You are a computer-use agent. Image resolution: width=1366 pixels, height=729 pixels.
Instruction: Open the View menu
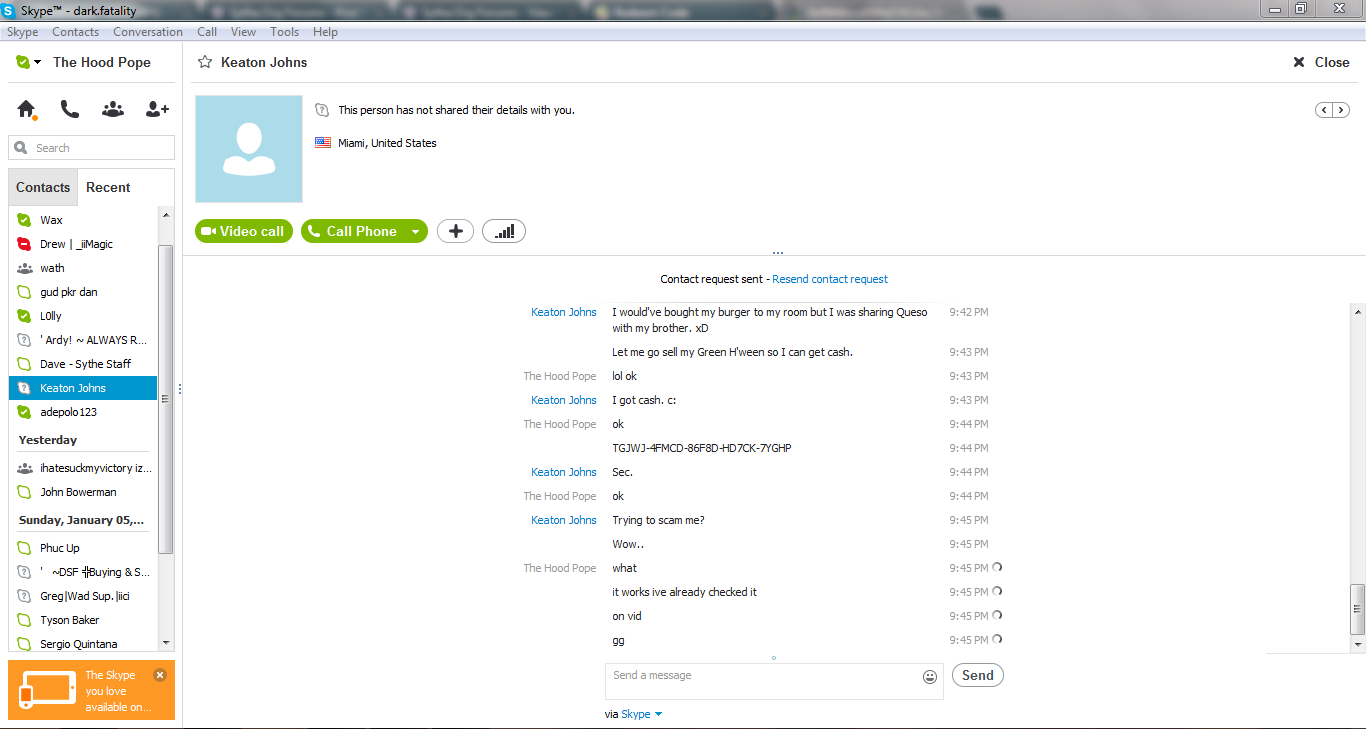coord(244,32)
